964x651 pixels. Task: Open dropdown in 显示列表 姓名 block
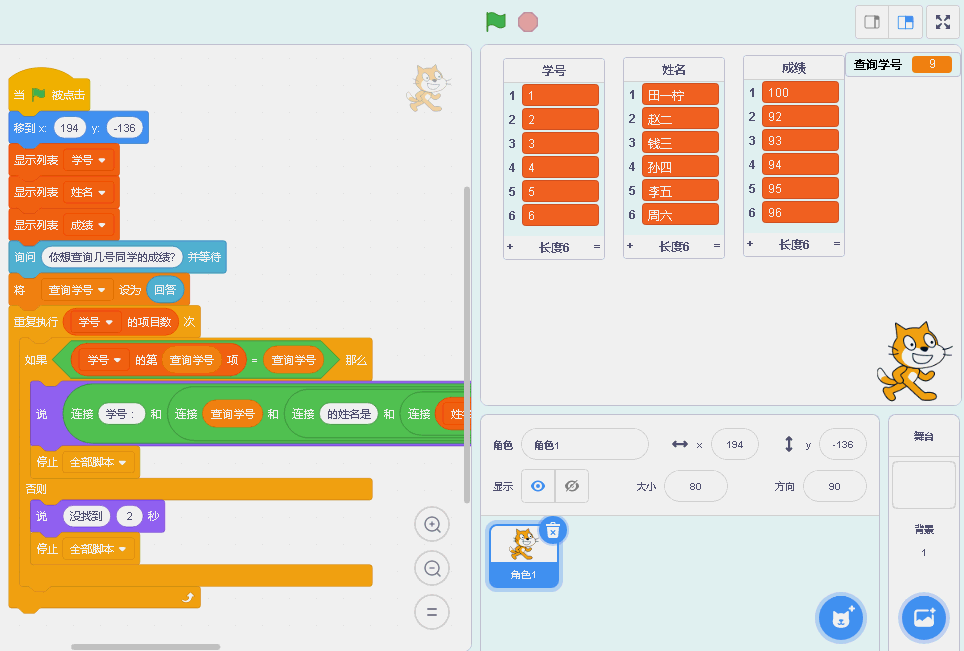[89, 192]
